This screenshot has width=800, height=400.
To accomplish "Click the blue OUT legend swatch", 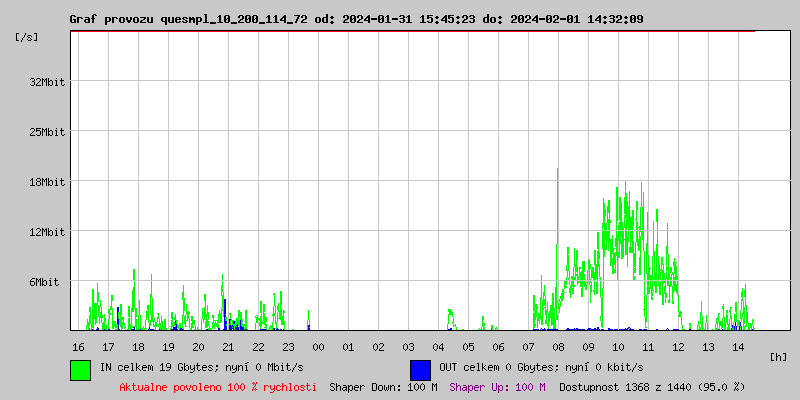I will (420, 369).
